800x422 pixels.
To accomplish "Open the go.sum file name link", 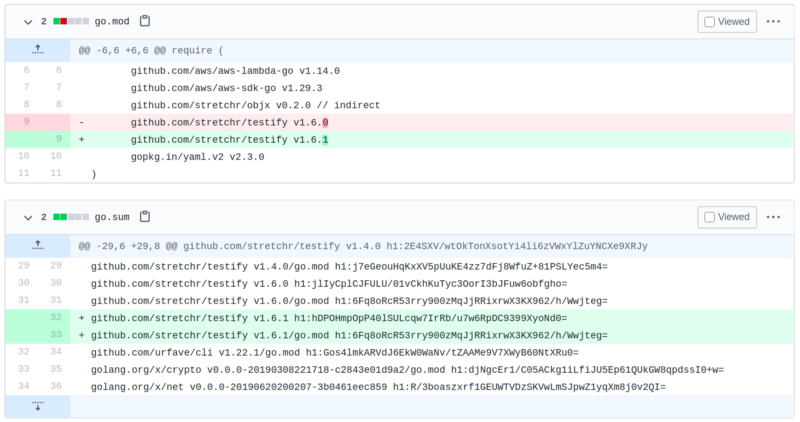I will coord(112,217).
